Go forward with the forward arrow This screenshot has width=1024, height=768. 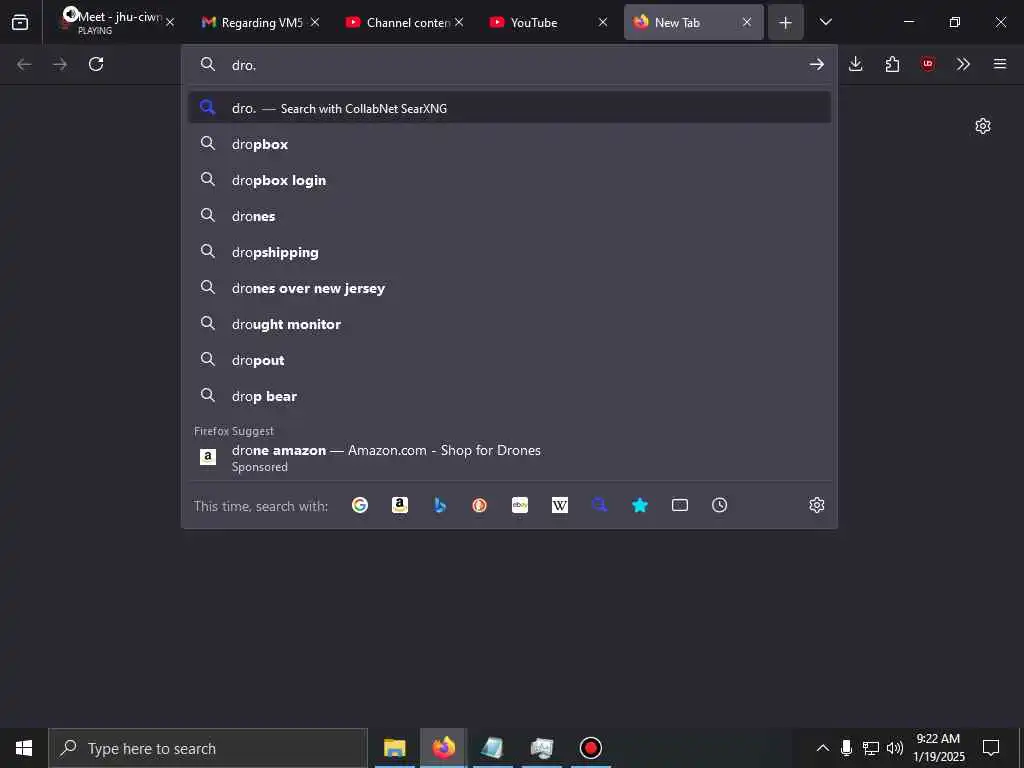pos(60,64)
